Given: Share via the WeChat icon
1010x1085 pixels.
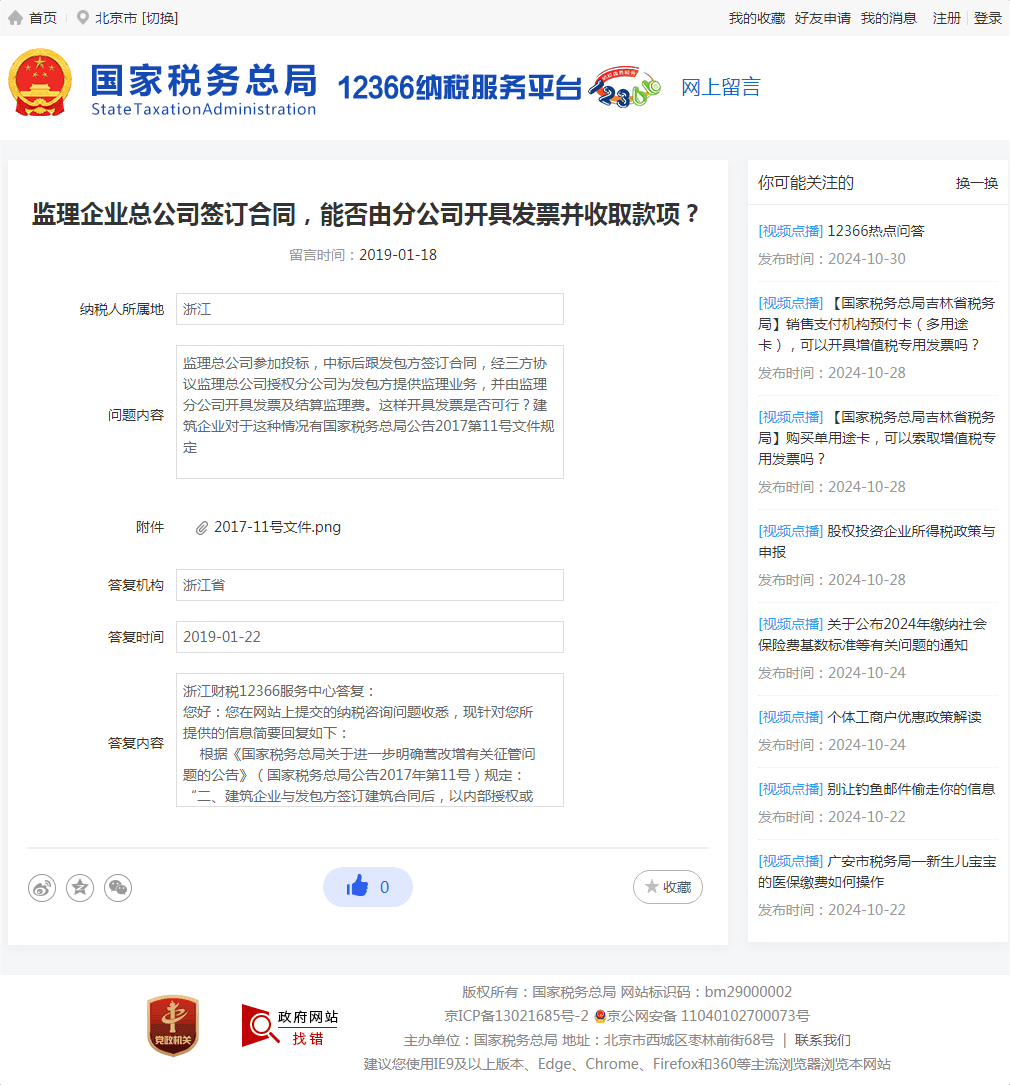Looking at the screenshot, I should coord(118,887).
